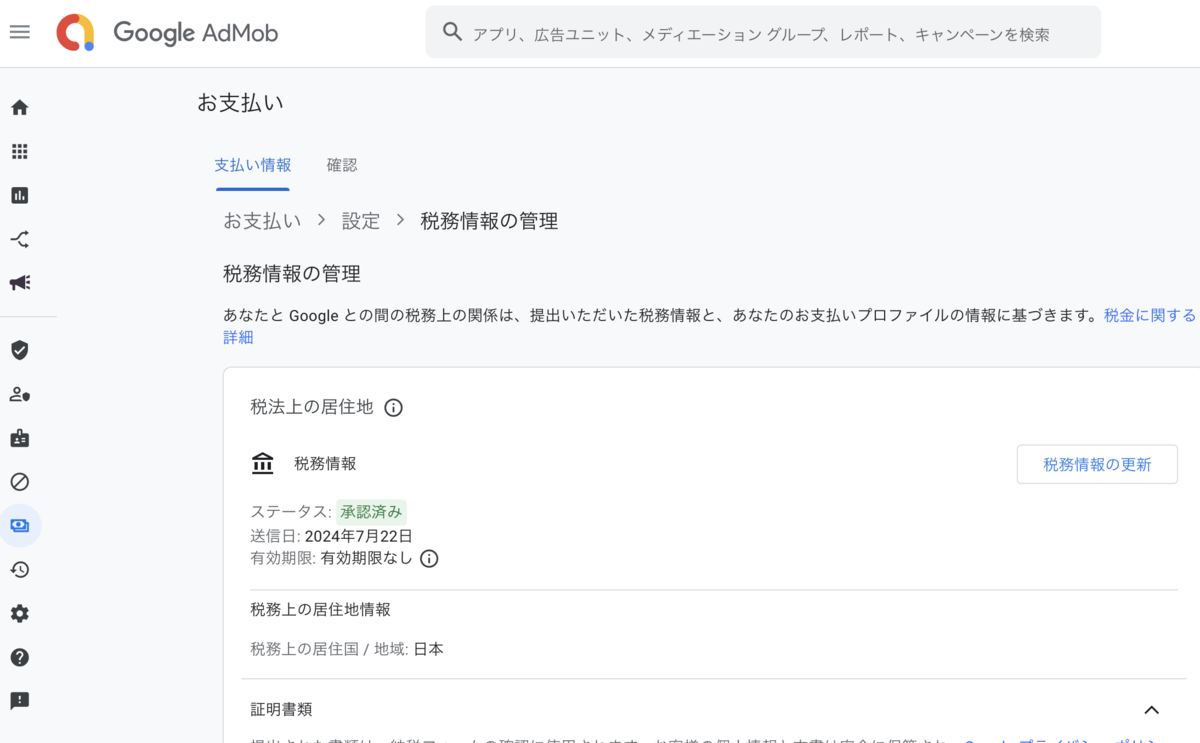Click the 税務情報の更新 button
Screen dimensions: 1200x743
point(1097,464)
